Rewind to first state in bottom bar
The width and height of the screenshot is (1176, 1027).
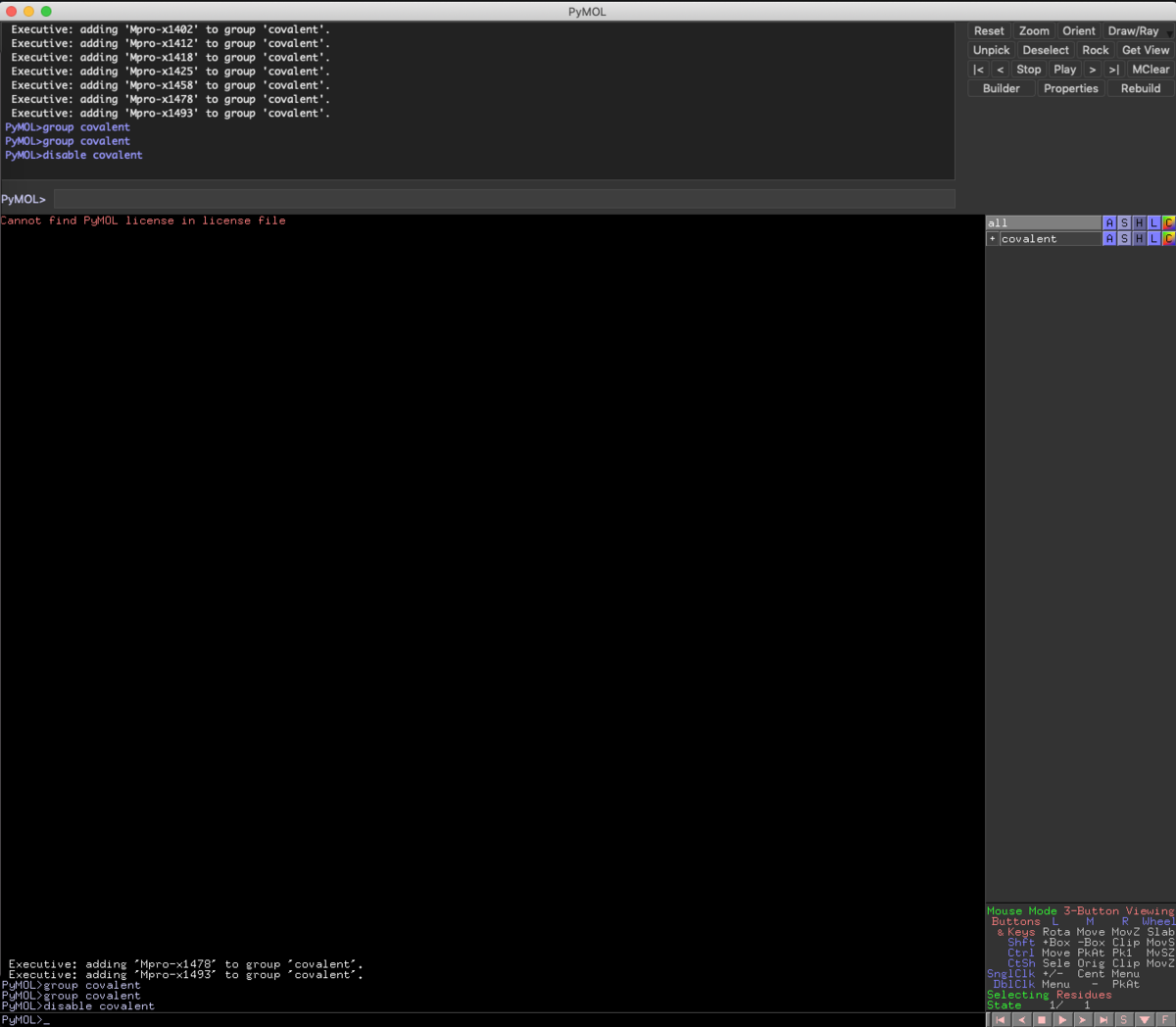1001,1020
